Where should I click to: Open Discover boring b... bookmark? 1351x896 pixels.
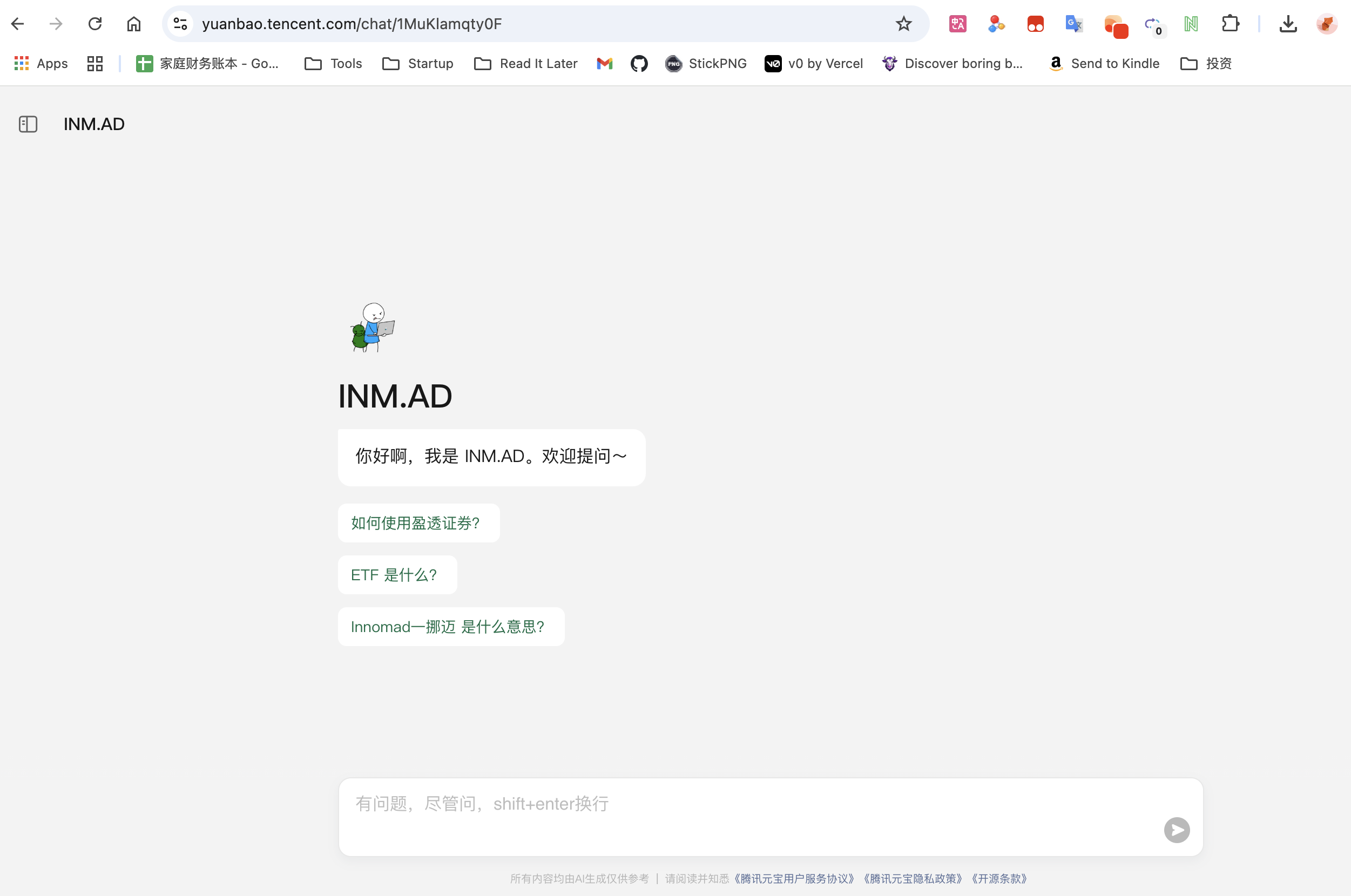952,64
